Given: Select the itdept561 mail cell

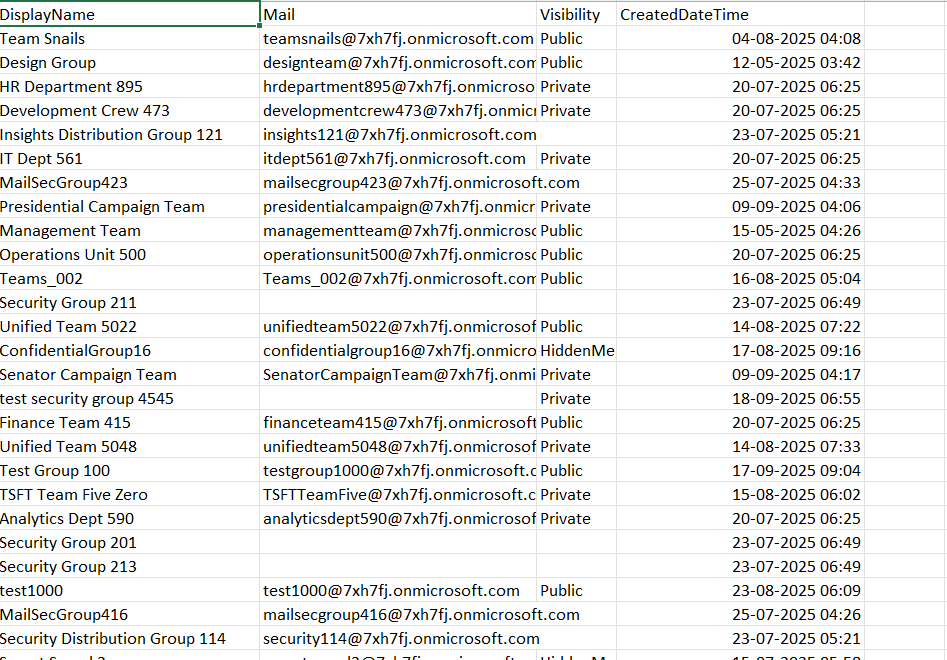Looking at the screenshot, I should click(x=397, y=159).
